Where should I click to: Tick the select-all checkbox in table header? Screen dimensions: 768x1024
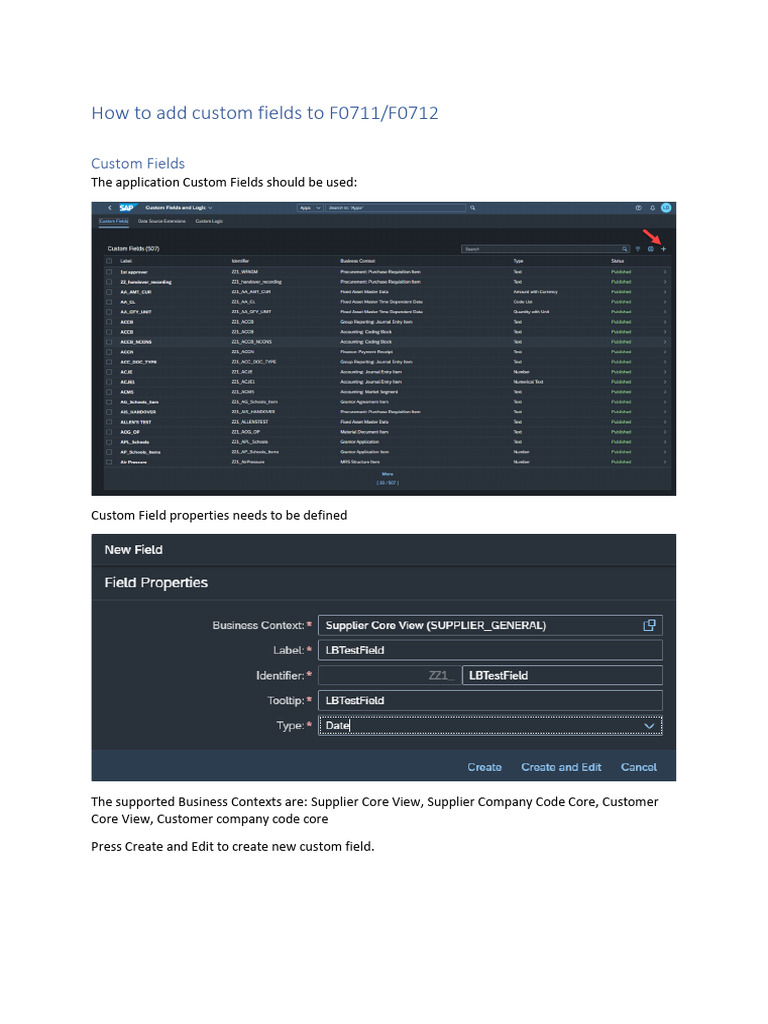109,261
